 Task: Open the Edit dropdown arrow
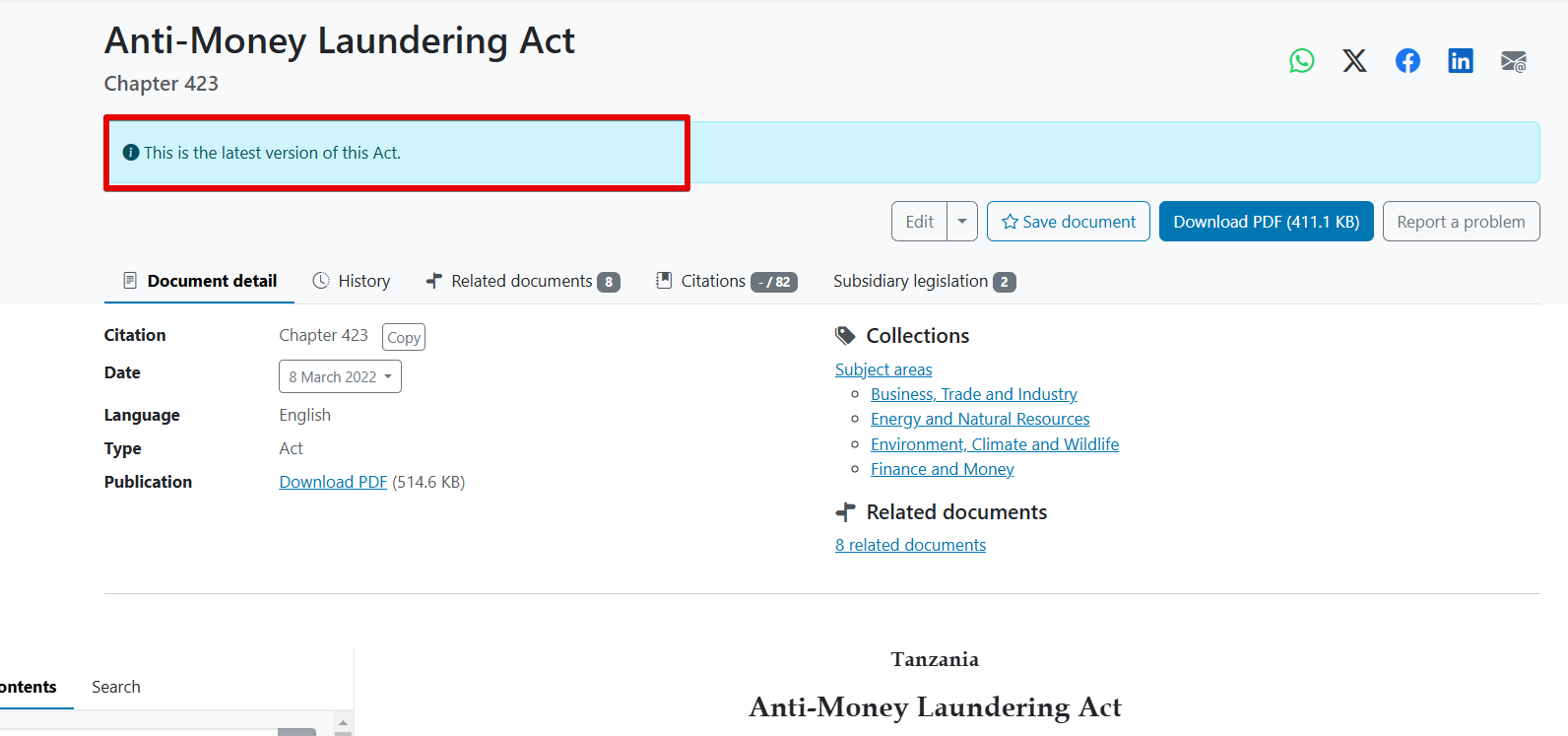962,222
